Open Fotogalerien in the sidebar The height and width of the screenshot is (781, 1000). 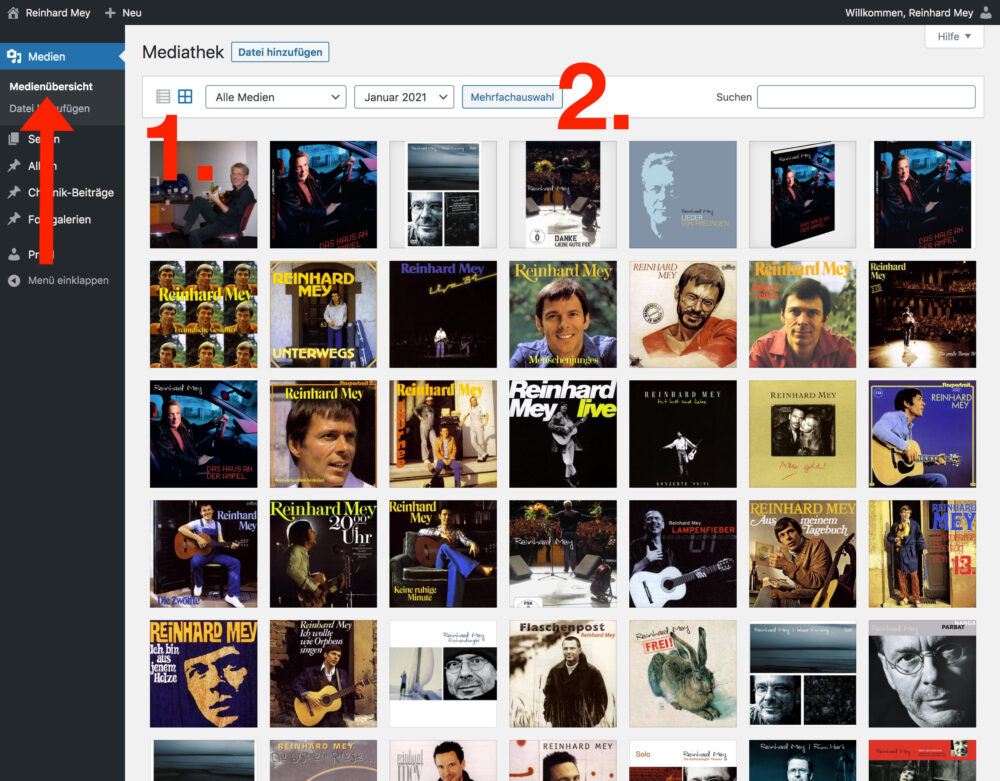click(x=59, y=219)
